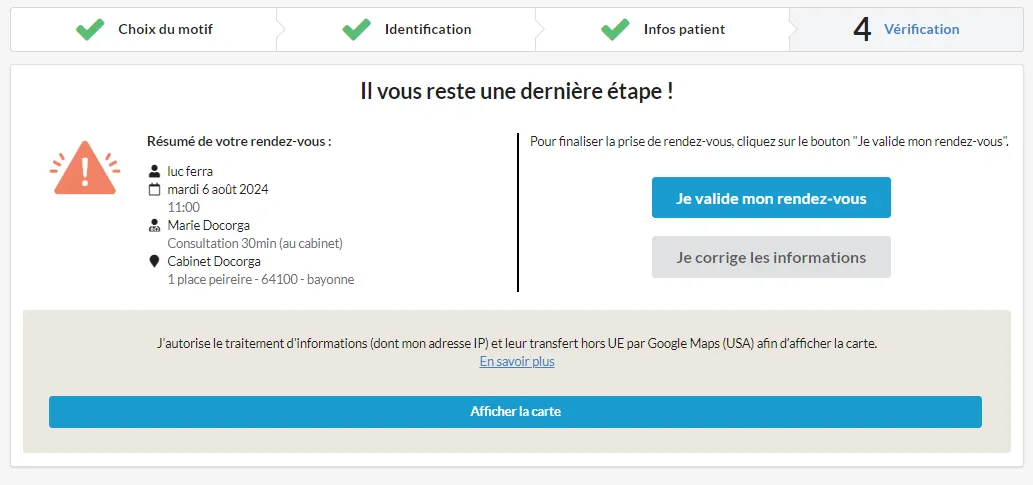This screenshot has width=1033, height=485.
Task: Click green checkmark on Infos patient step
Action: point(615,29)
